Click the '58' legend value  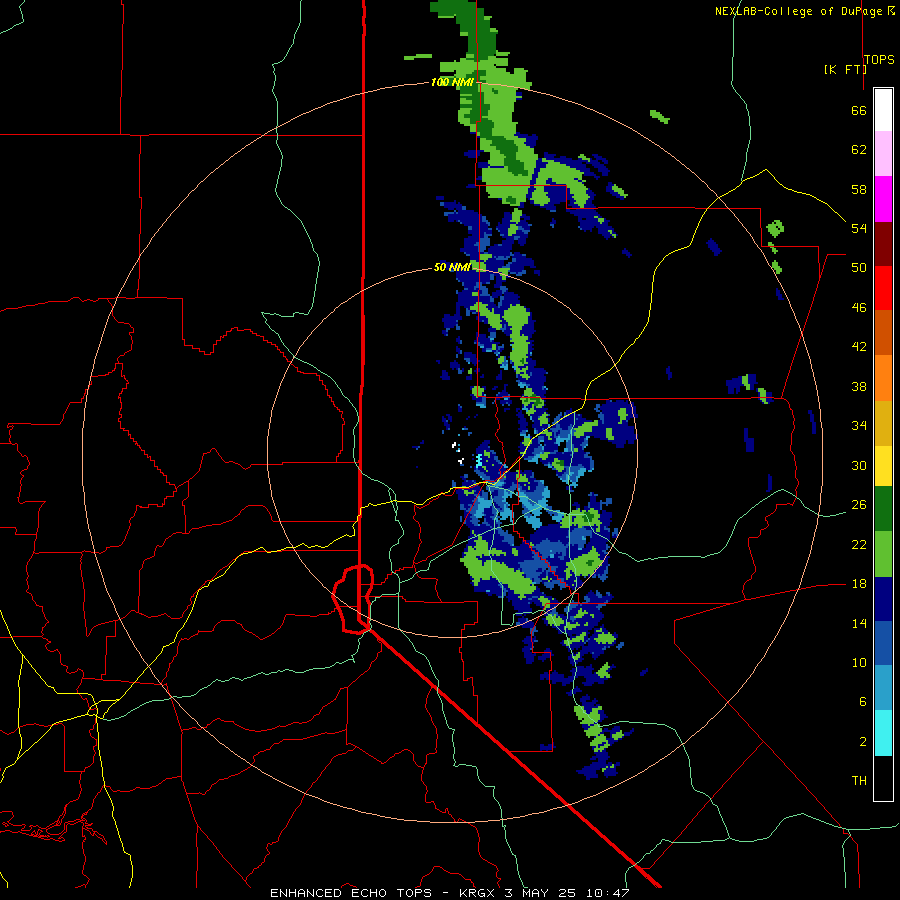click(x=859, y=189)
